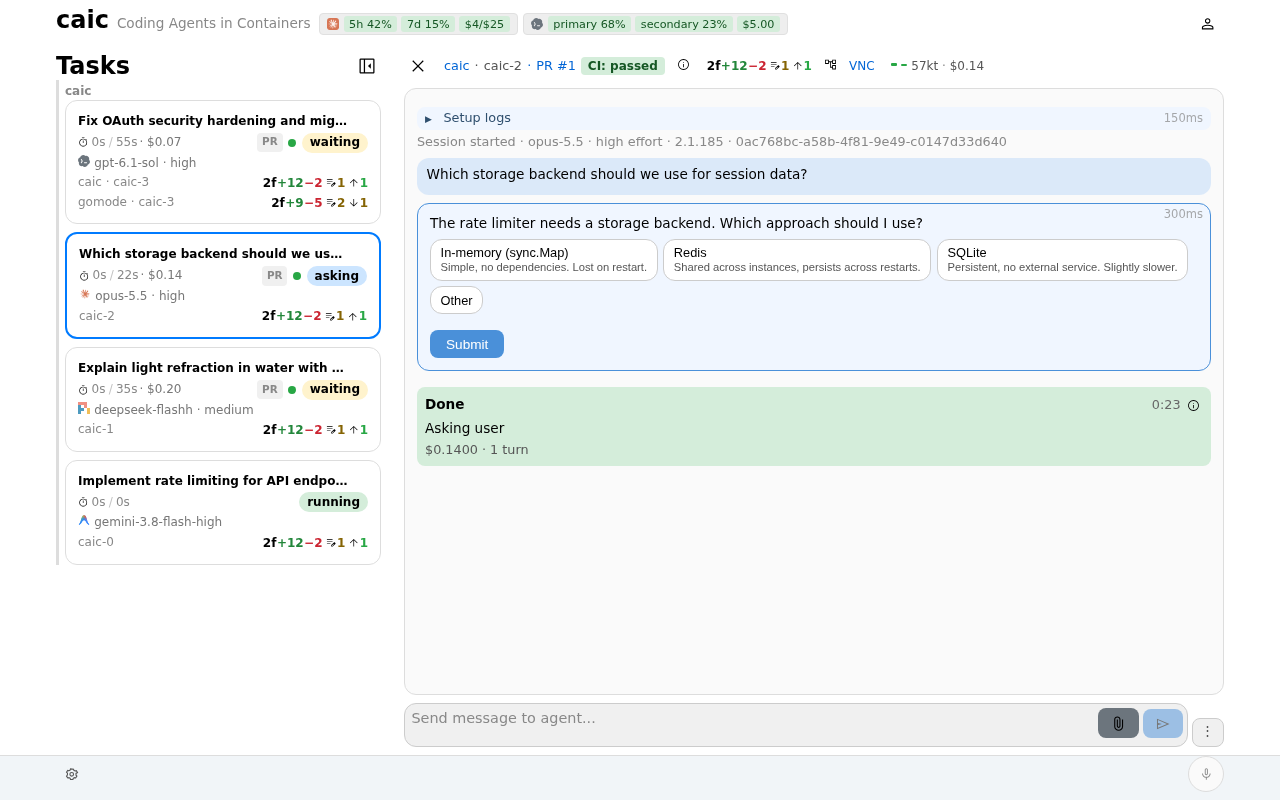Click the 57kt · $0.14 token usage text
The image size is (1280, 800).
coord(947,66)
